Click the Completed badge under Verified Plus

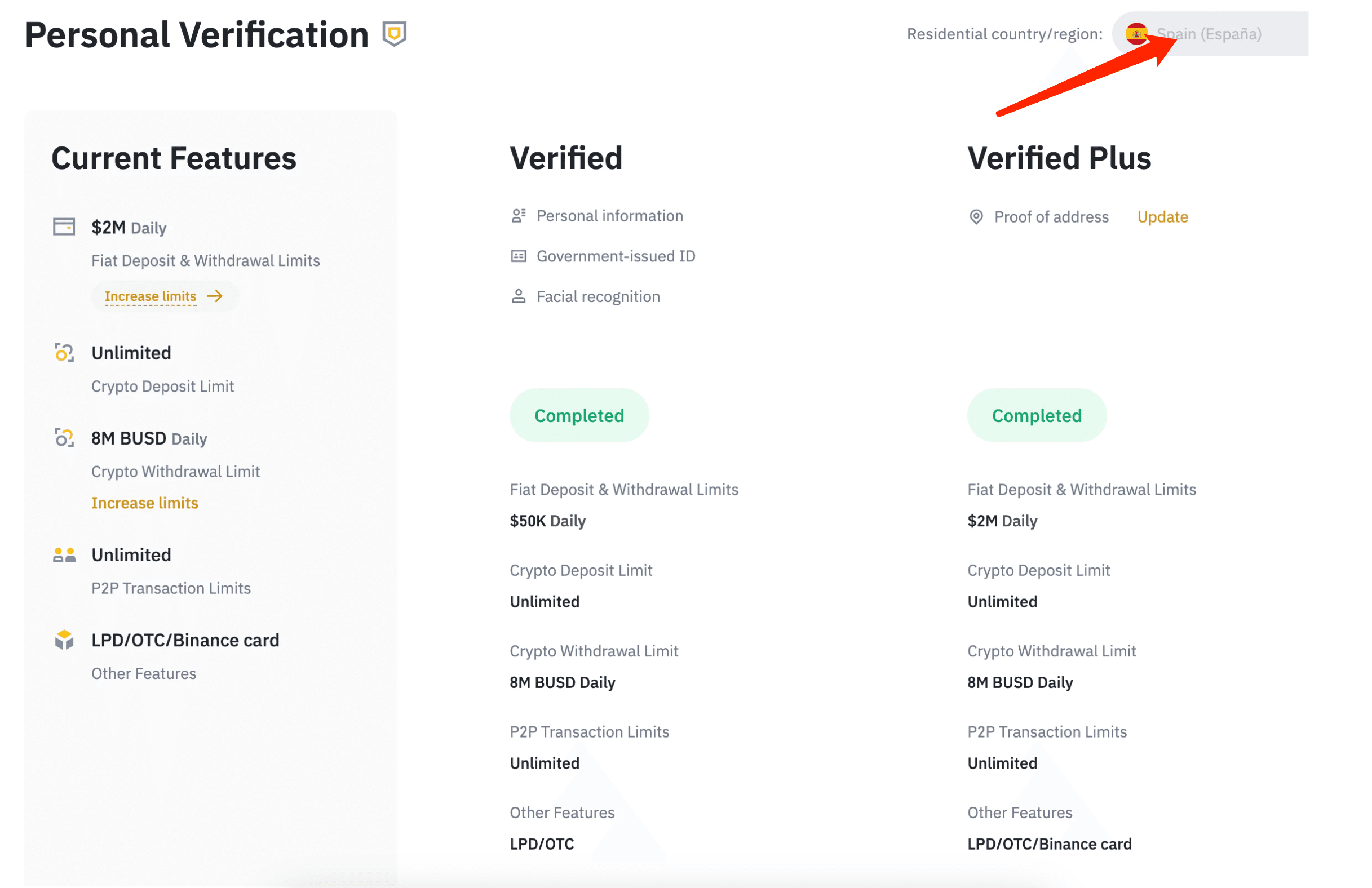coord(1037,415)
